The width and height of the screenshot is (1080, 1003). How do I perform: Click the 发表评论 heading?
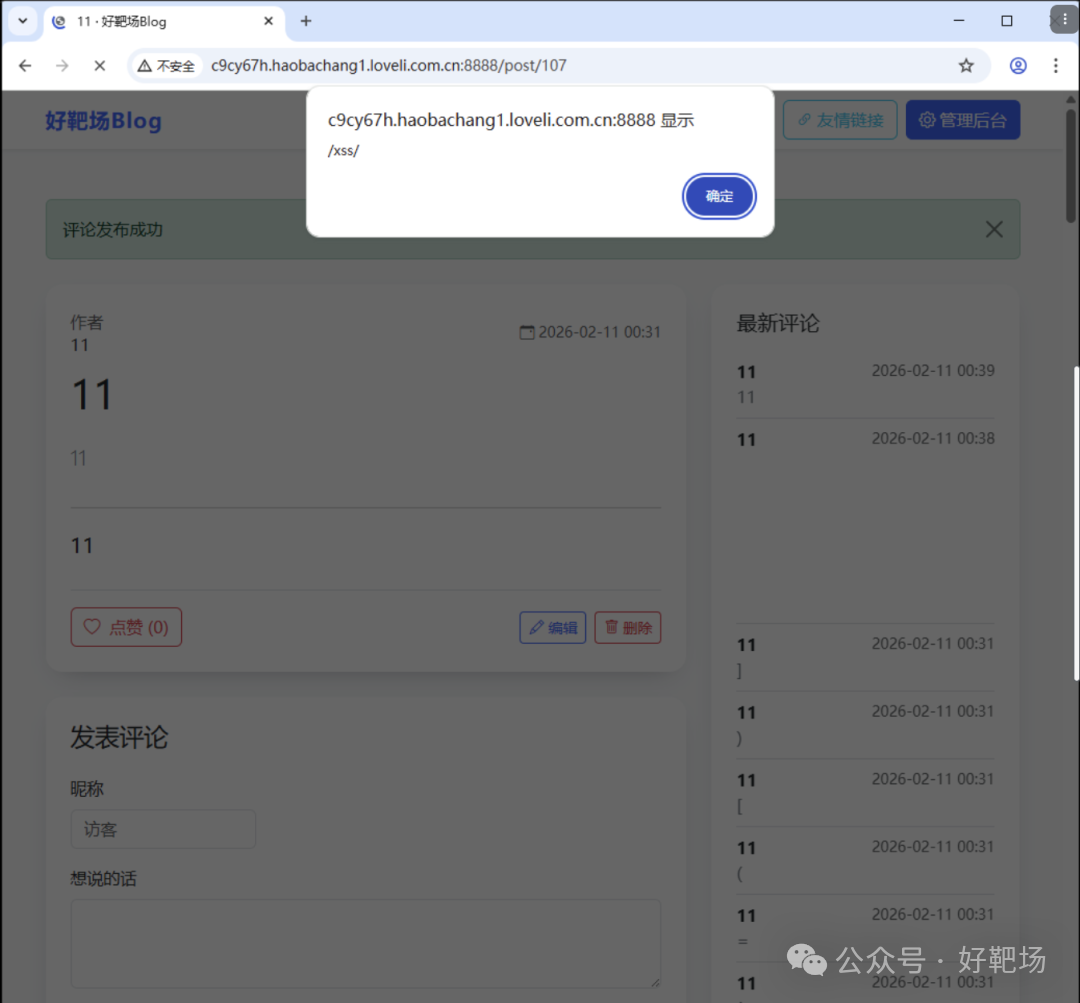point(119,737)
